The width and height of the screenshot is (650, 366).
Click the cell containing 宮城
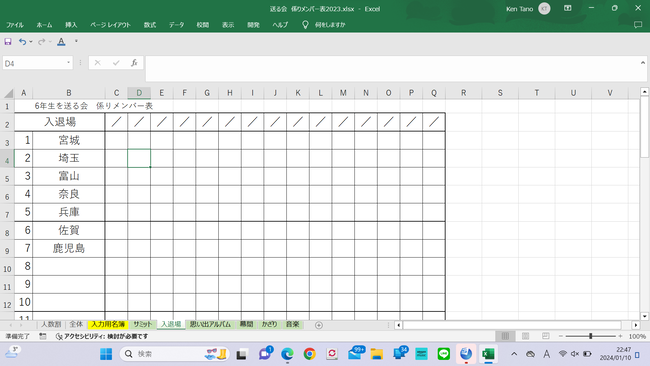click(69, 140)
